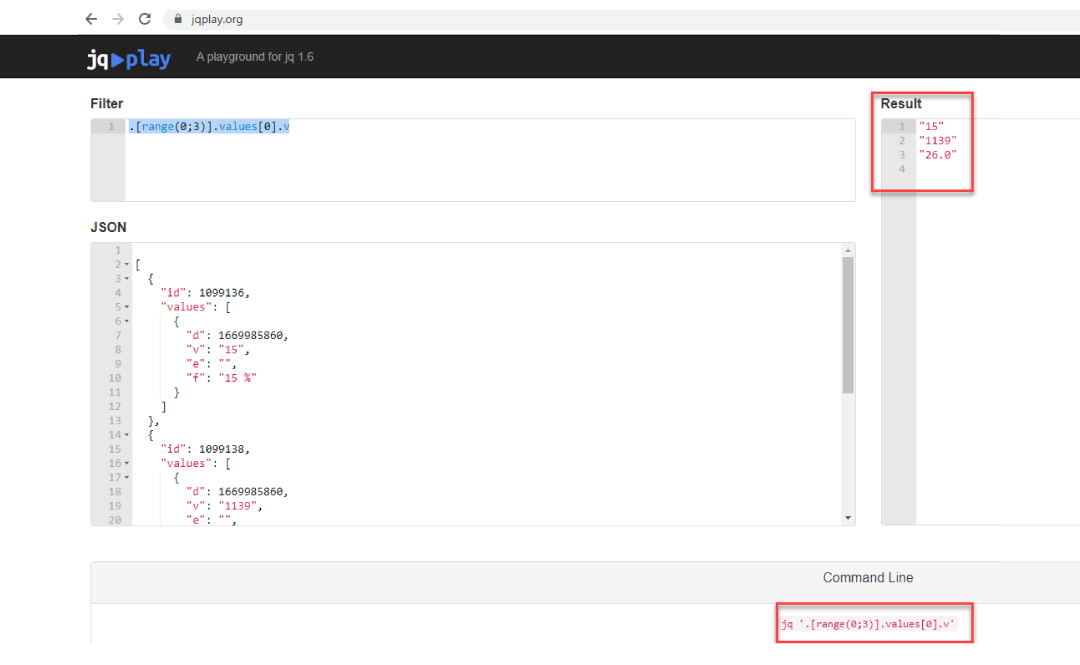Collapse the second object at line 14
The height and width of the screenshot is (665, 1080).
tap(127, 435)
